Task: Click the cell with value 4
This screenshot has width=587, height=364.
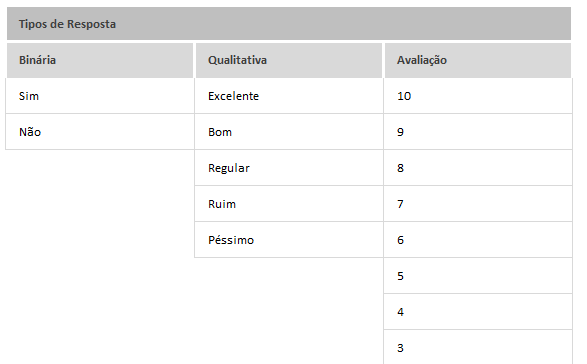Action: tap(478, 312)
